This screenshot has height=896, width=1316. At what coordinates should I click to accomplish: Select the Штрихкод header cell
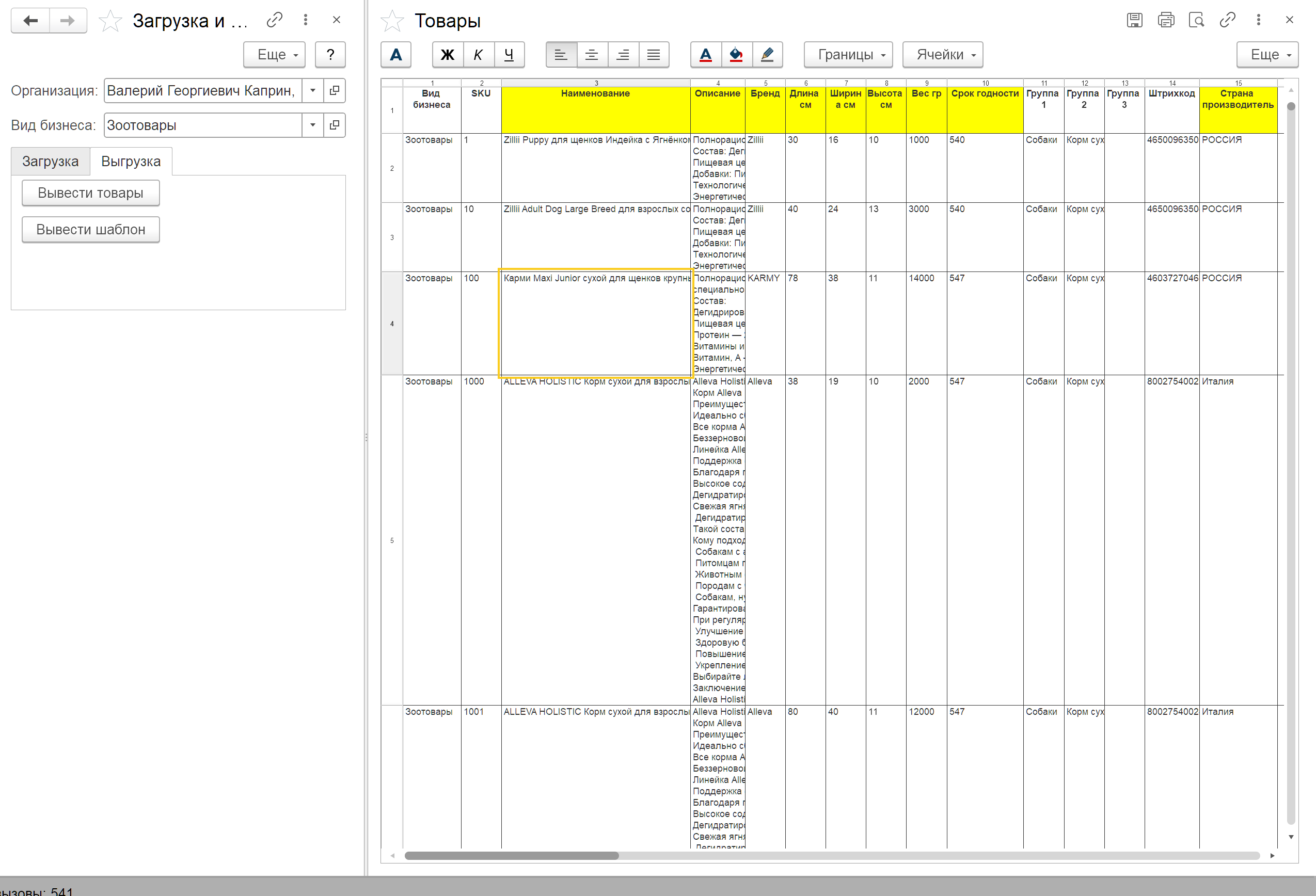[1171, 110]
